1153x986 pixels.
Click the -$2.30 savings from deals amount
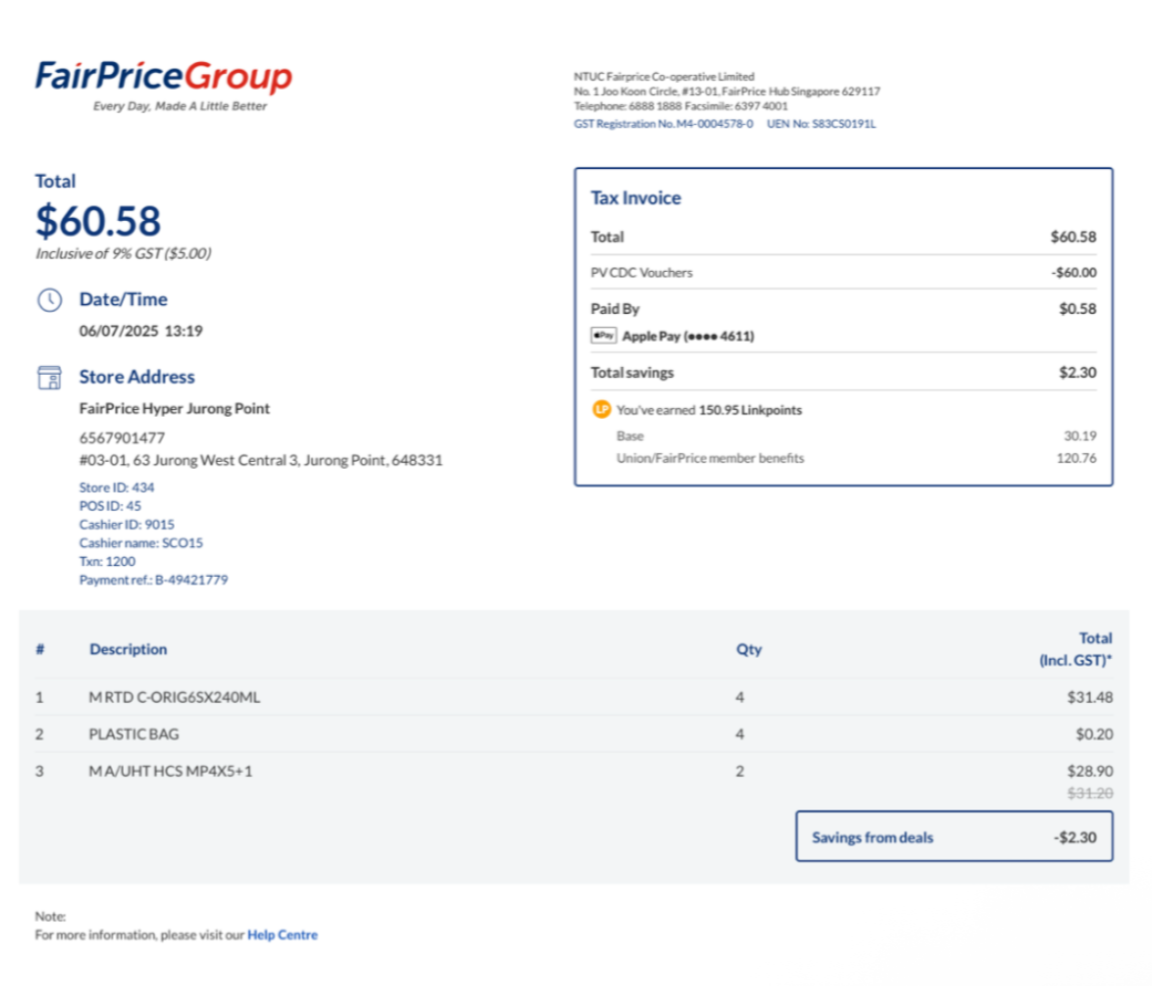click(x=1075, y=837)
